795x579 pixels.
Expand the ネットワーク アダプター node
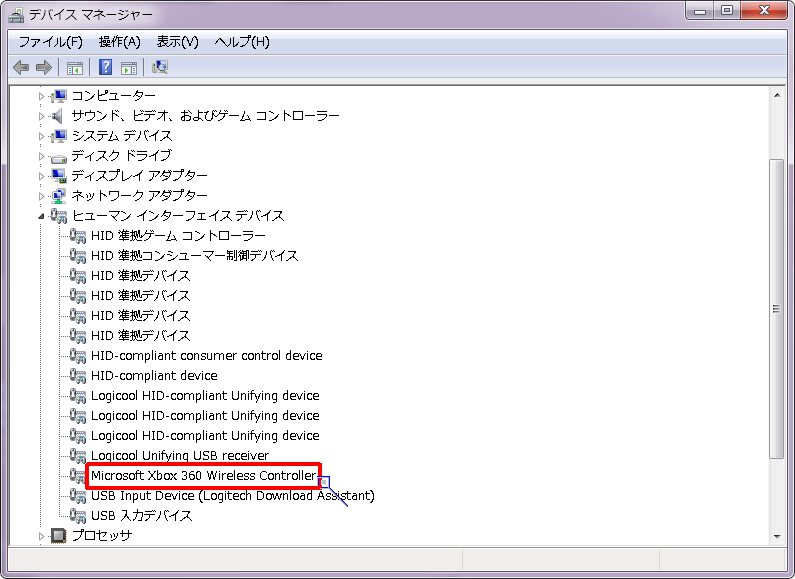coord(42,196)
